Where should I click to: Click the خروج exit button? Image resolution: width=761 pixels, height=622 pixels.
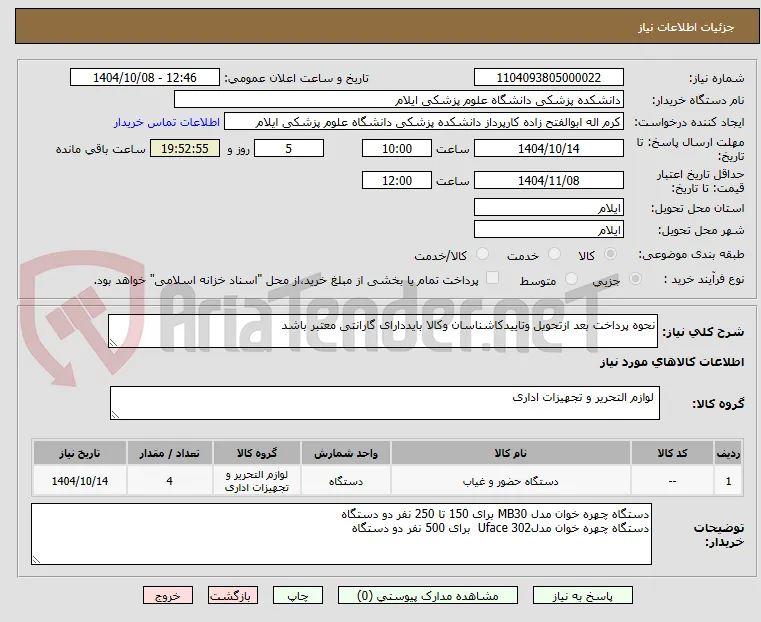(x=168, y=596)
